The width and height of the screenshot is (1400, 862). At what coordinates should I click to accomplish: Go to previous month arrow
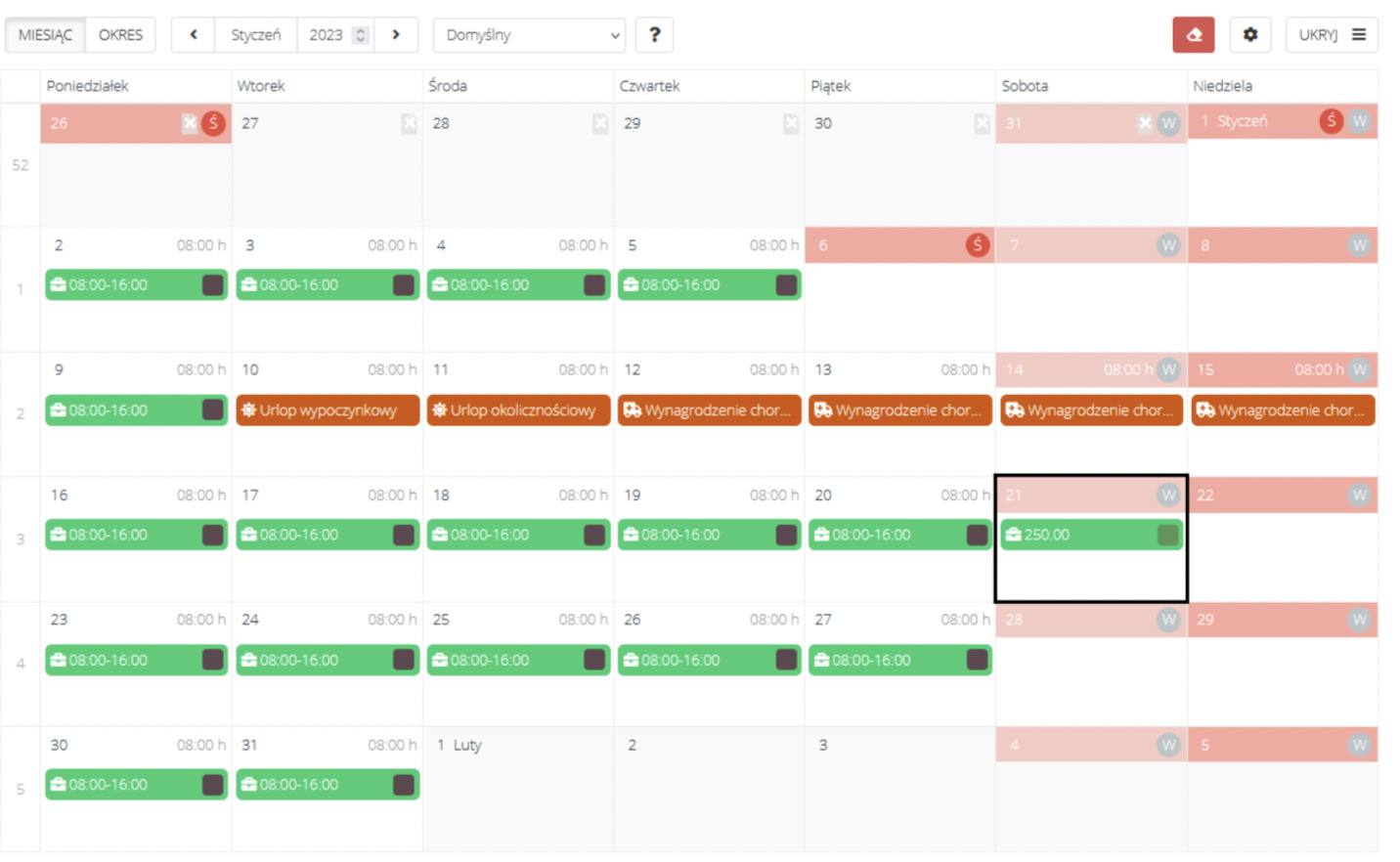(x=194, y=35)
